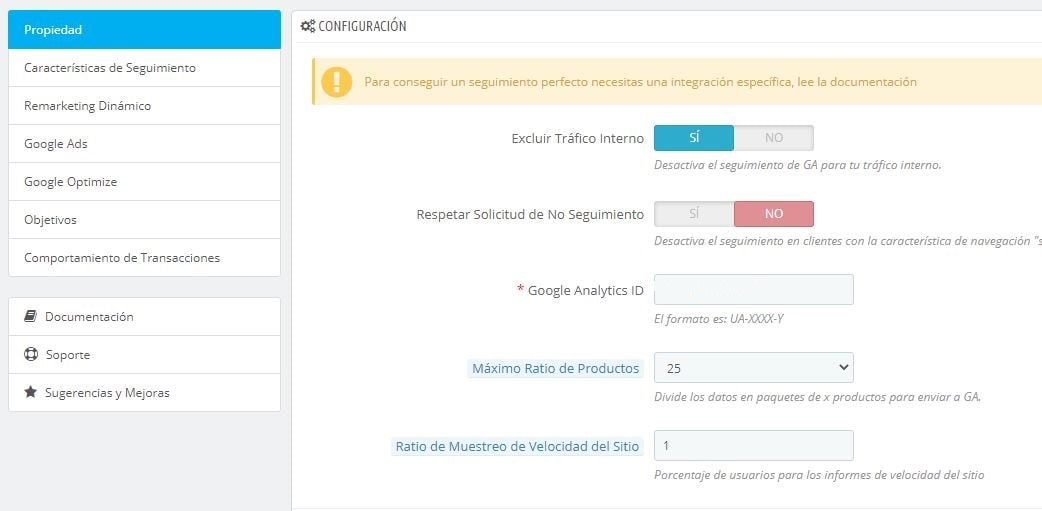
Task: Open the Remarketing Dinámico section
Action: pyautogui.click(x=144, y=106)
